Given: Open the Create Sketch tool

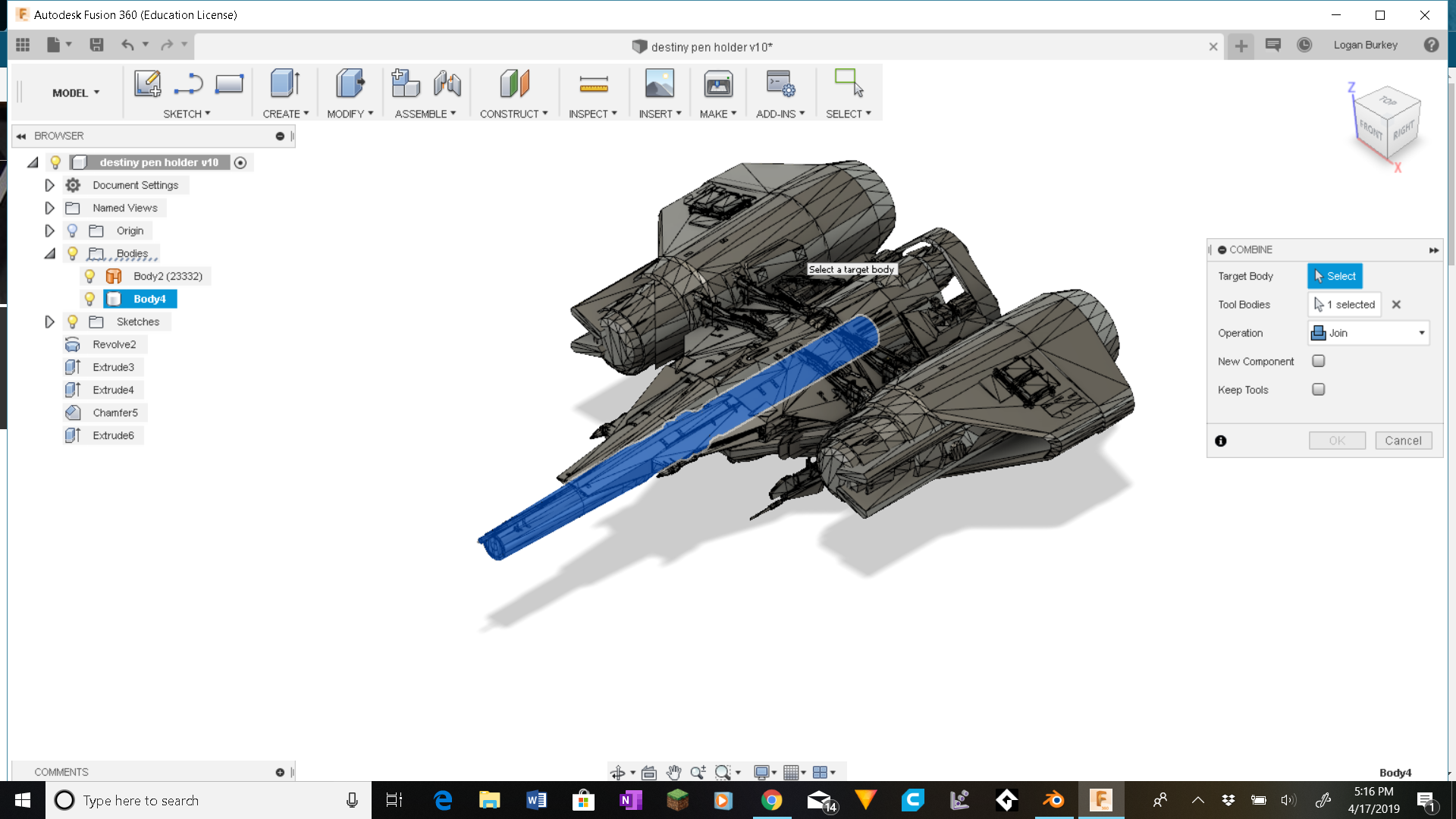Looking at the screenshot, I should [x=149, y=83].
